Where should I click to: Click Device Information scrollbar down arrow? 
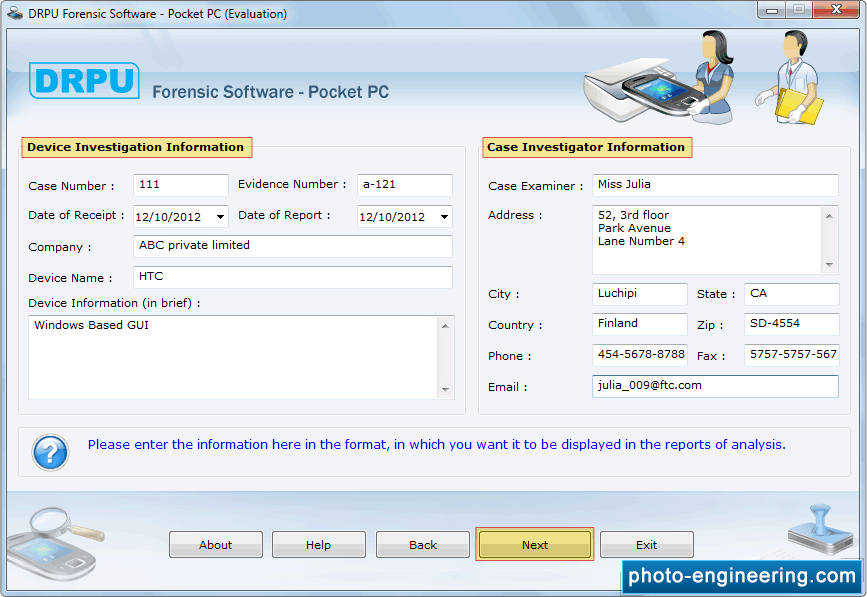pos(445,390)
